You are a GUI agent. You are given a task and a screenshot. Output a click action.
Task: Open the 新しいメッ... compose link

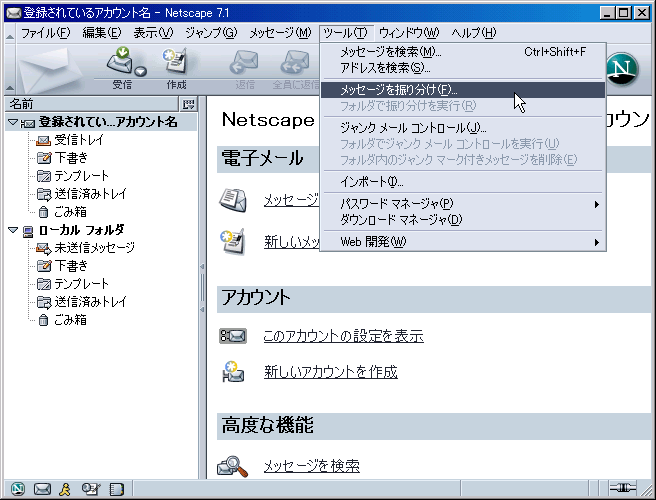(x=292, y=242)
